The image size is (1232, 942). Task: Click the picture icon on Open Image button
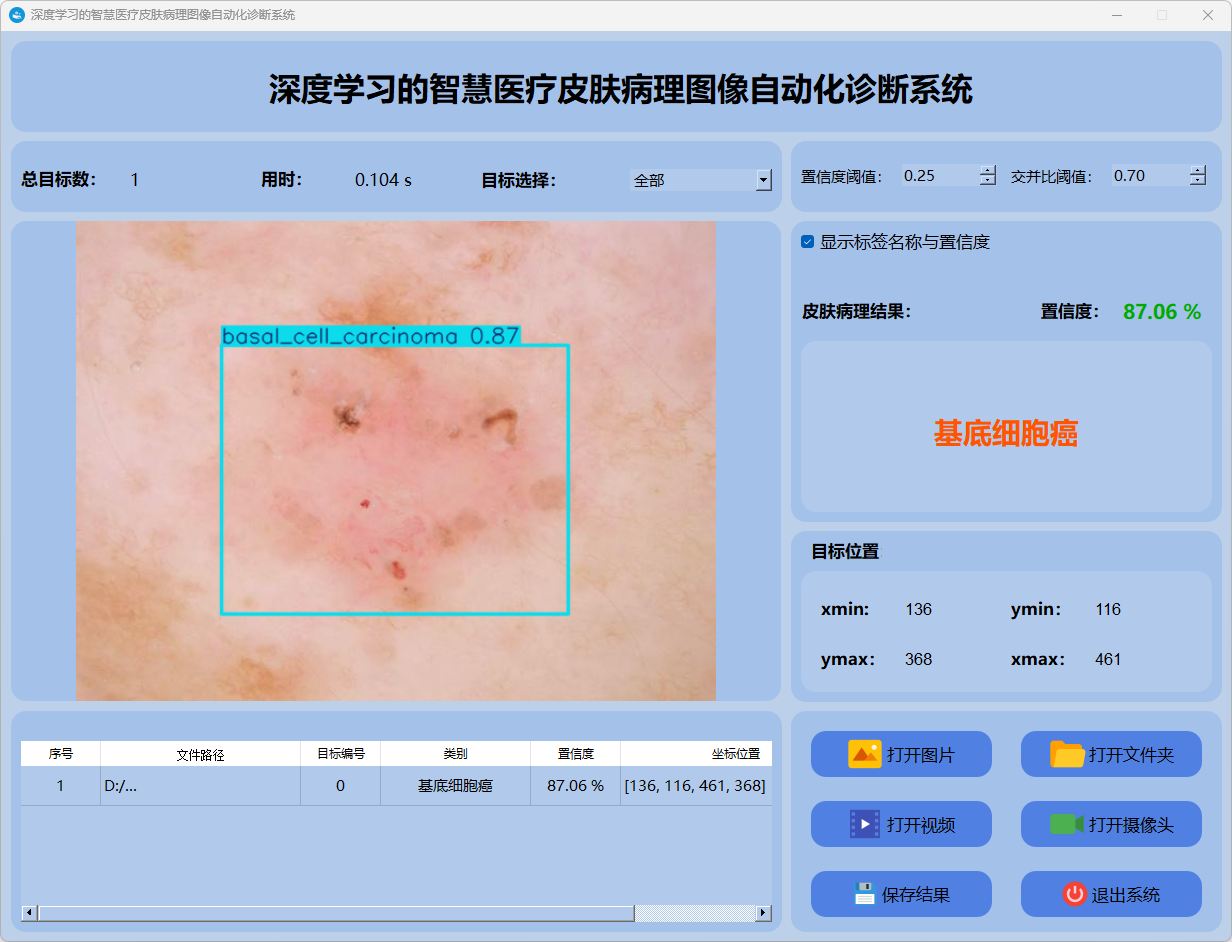pyautogui.click(x=864, y=754)
